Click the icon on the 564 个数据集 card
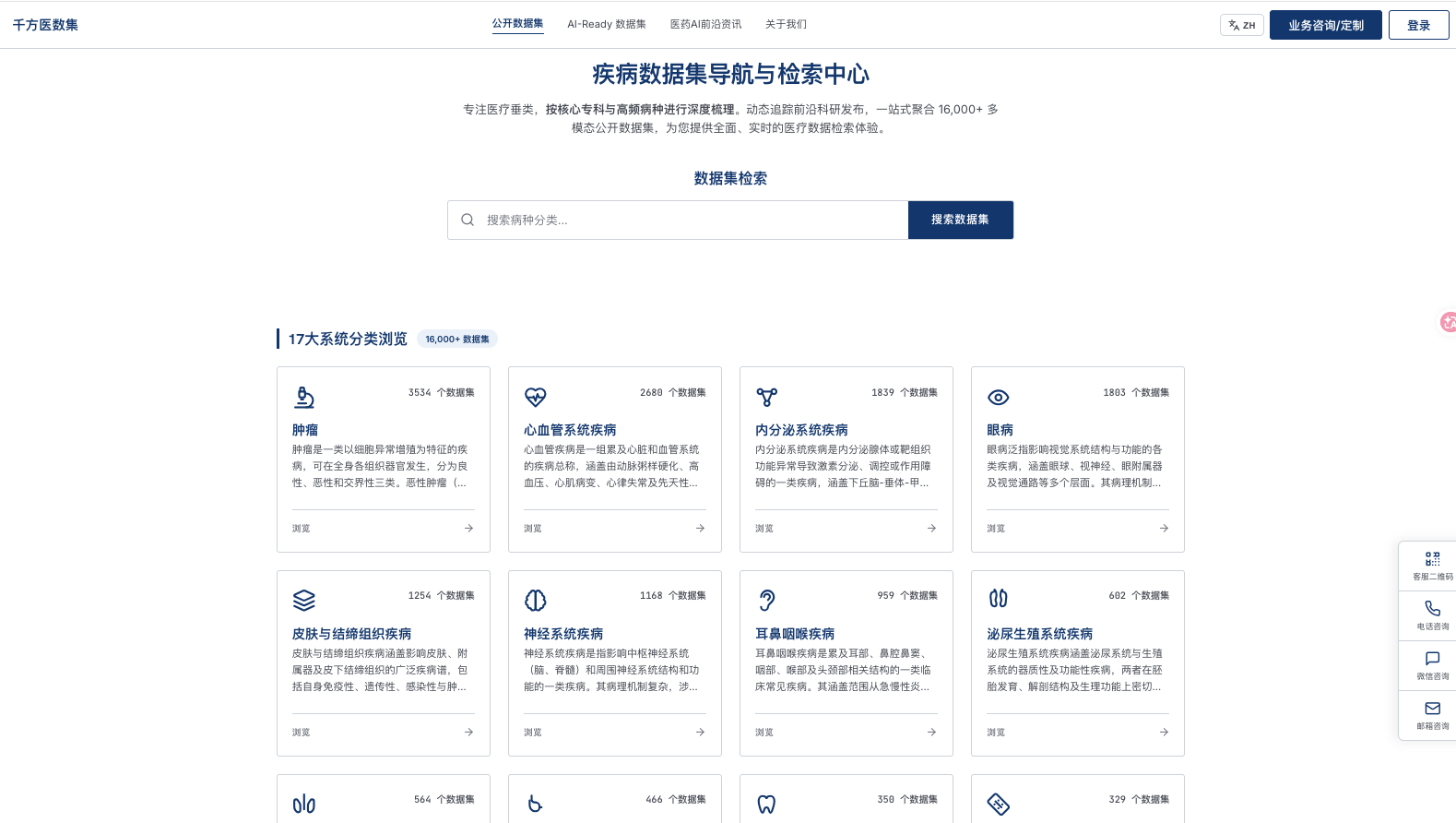The width and height of the screenshot is (1456, 823). [x=304, y=805]
